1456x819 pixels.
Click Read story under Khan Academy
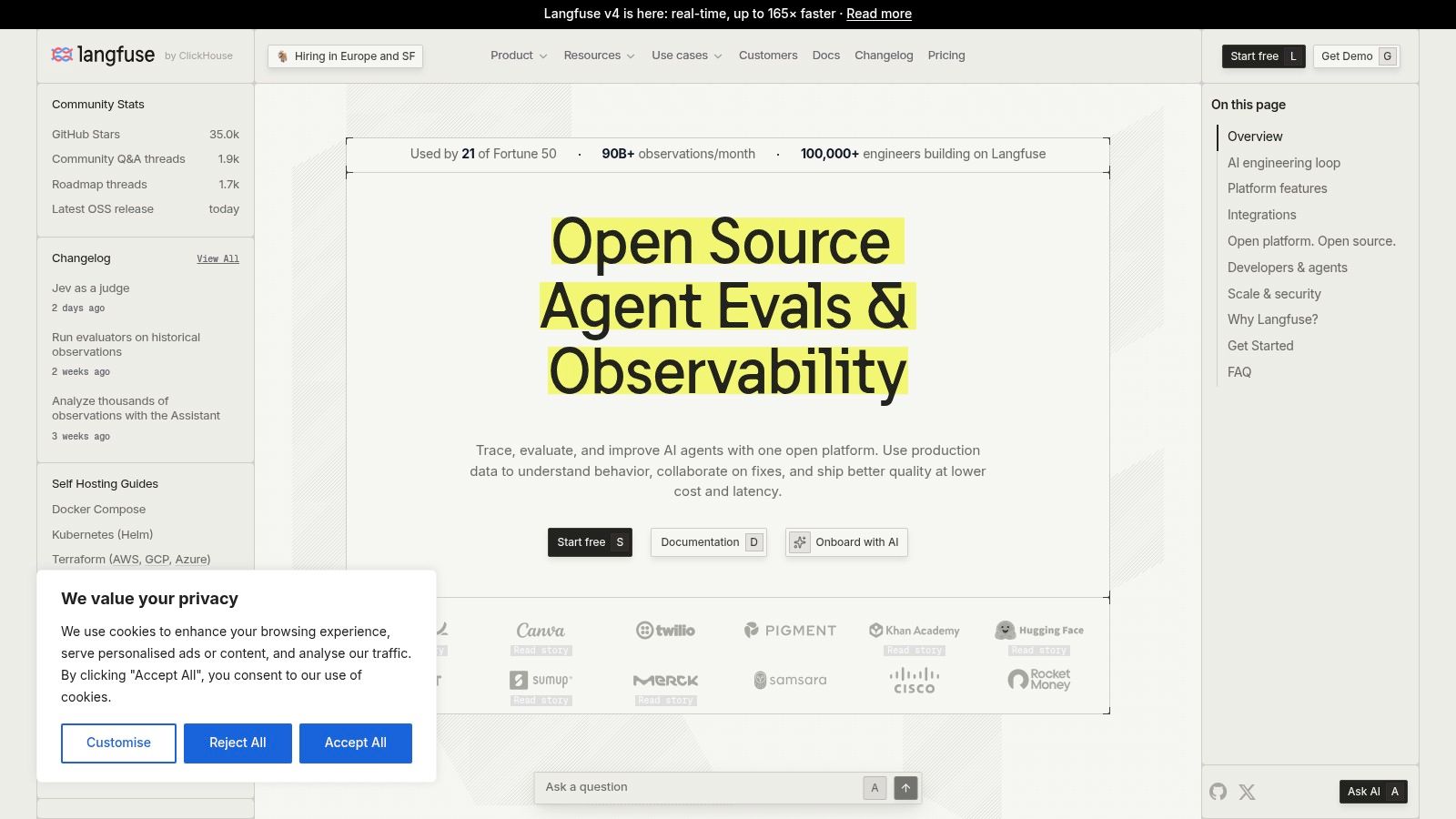click(915, 651)
